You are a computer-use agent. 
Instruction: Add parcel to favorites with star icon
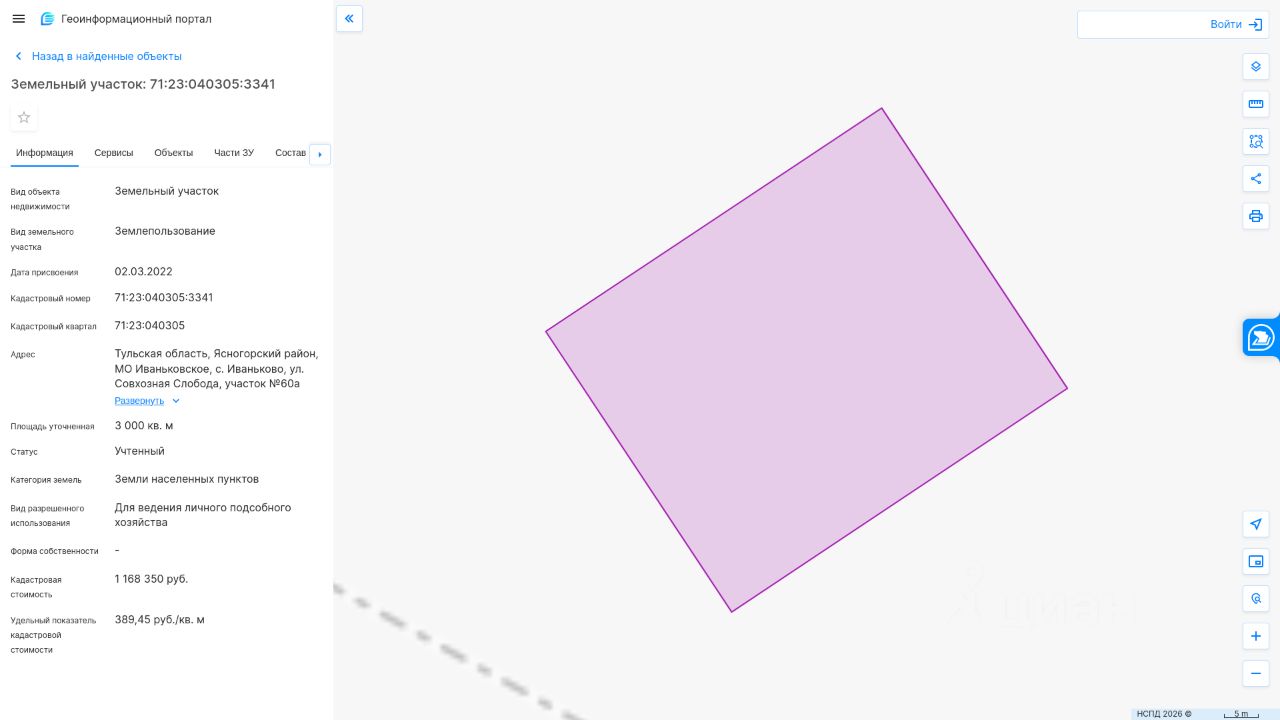coord(24,117)
